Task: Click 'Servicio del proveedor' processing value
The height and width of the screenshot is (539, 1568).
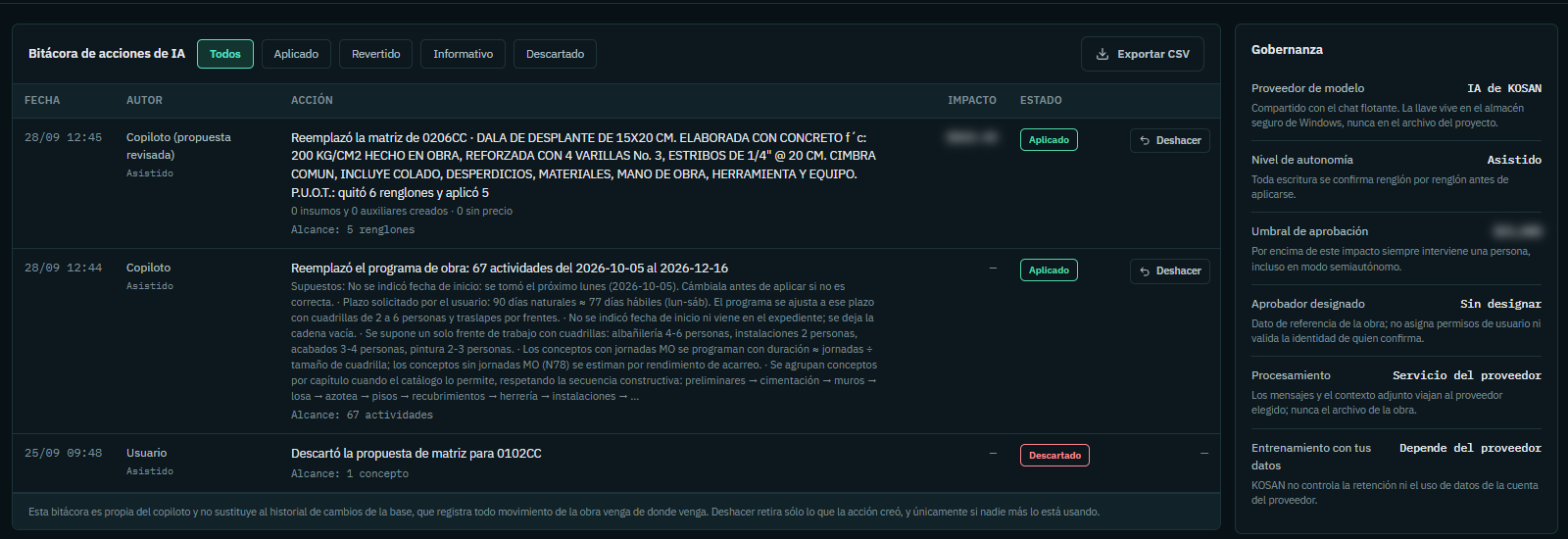Action: click(x=1467, y=375)
